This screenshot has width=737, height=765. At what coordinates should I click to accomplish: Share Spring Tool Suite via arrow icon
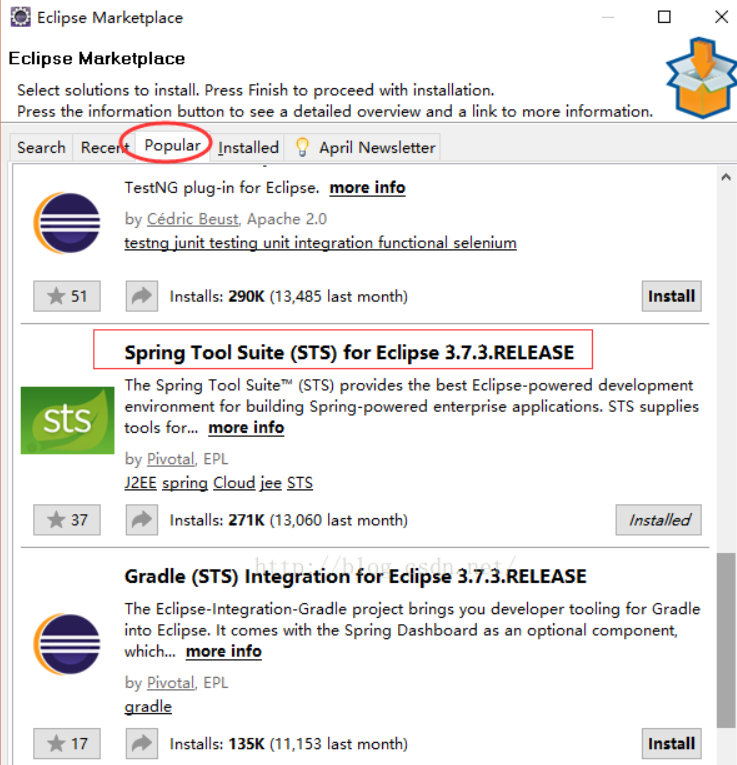[142, 520]
